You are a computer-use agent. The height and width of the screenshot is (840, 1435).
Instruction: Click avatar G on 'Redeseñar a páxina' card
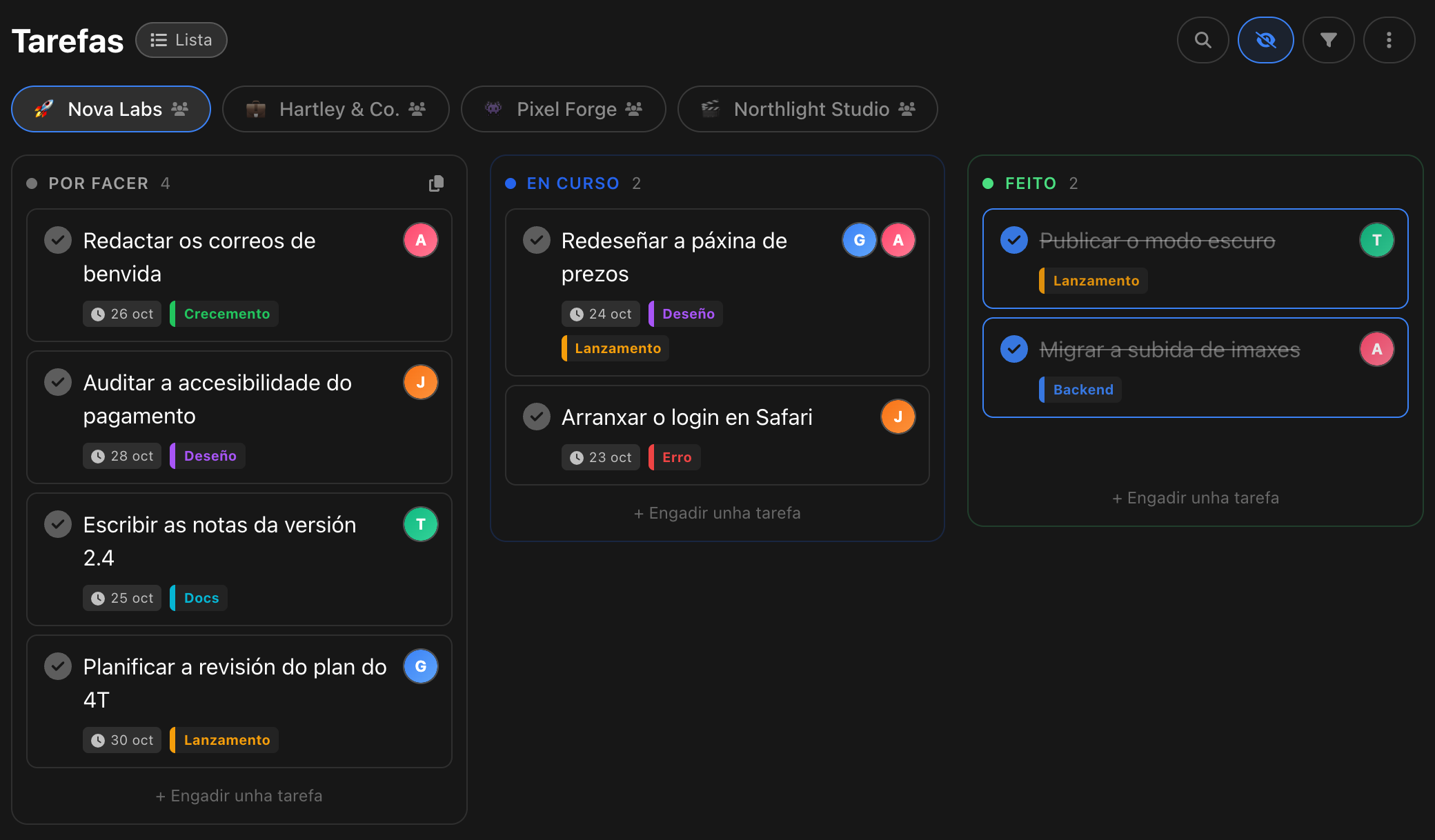coord(860,240)
